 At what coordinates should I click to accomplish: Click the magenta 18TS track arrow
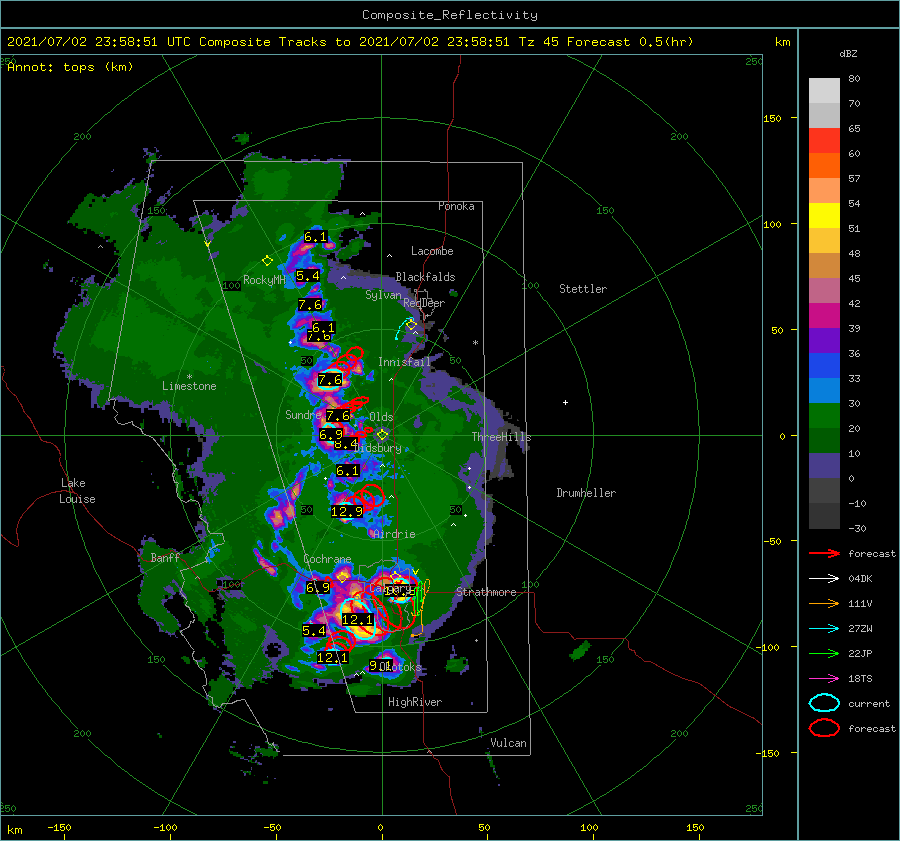point(824,679)
